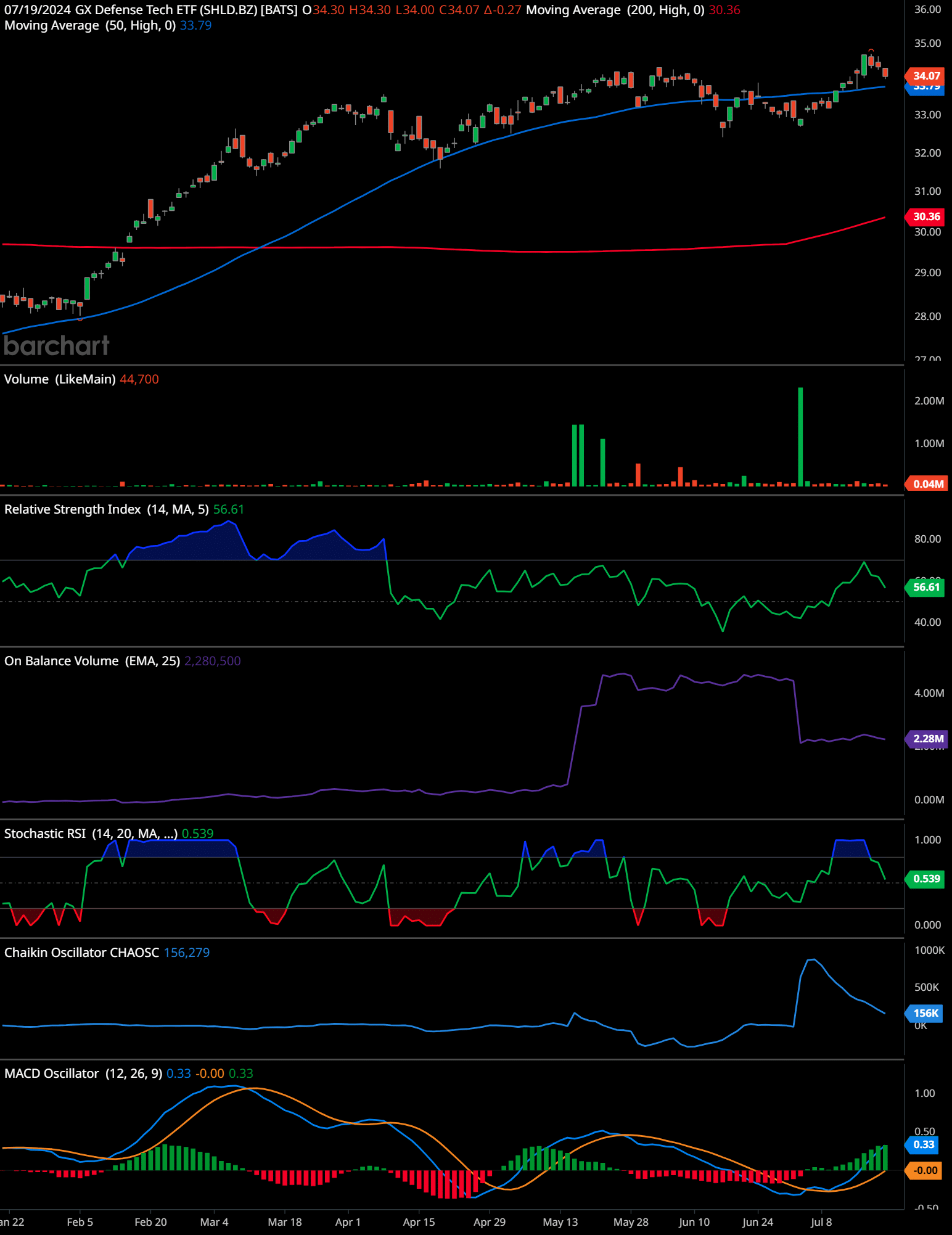Select the Relative Strength Index (14, MA, 5) label
Viewport: 952px width, 1235px height.
tap(107, 509)
